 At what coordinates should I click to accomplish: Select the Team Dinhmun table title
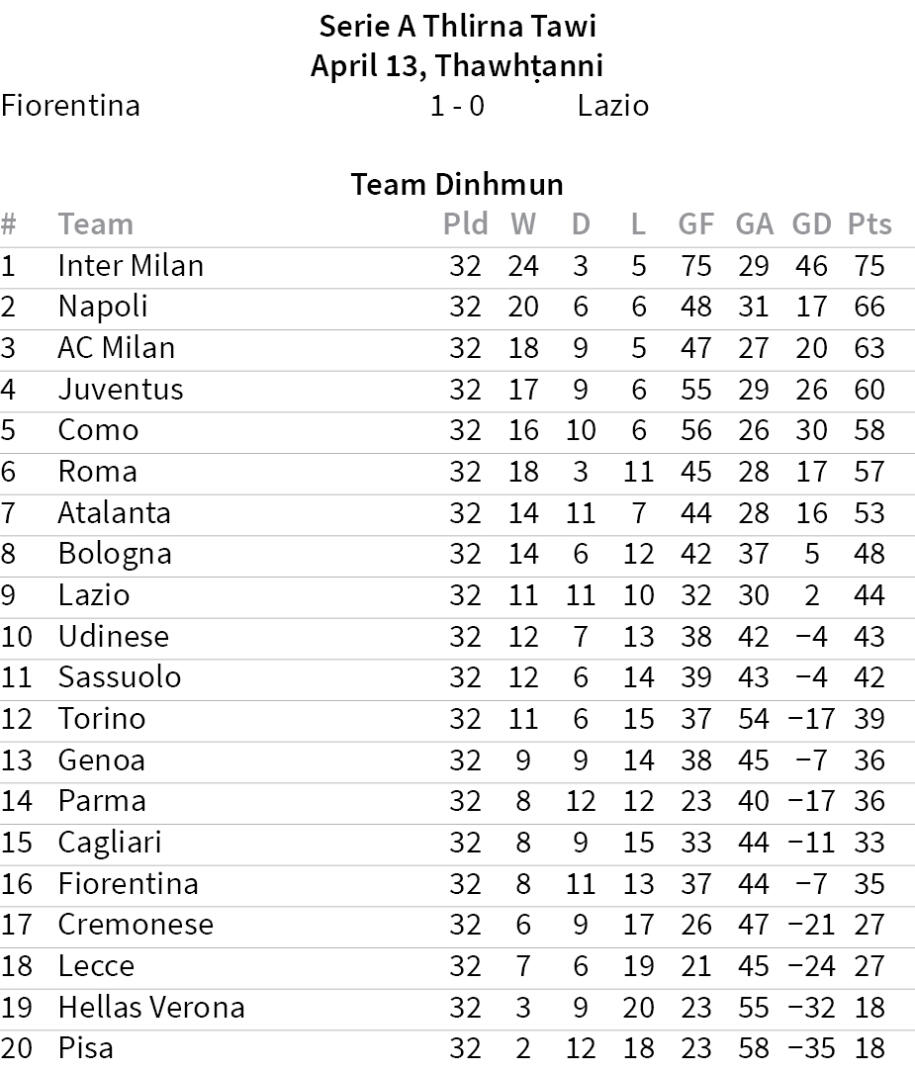pyautogui.click(x=457, y=184)
